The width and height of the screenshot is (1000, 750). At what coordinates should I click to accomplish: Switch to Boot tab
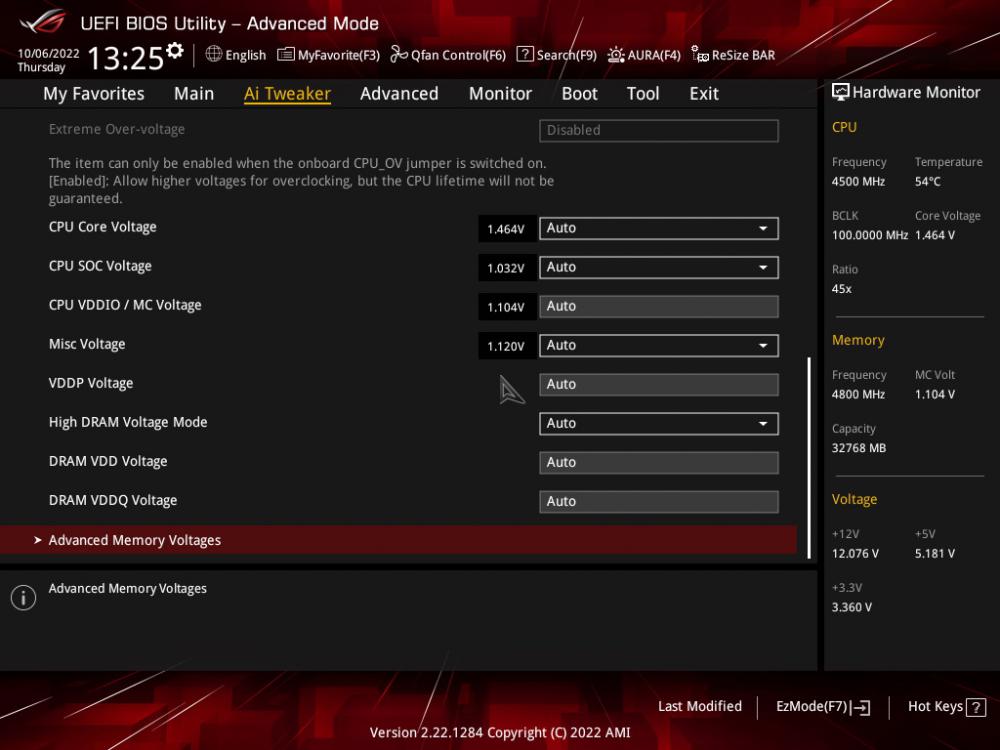(579, 94)
